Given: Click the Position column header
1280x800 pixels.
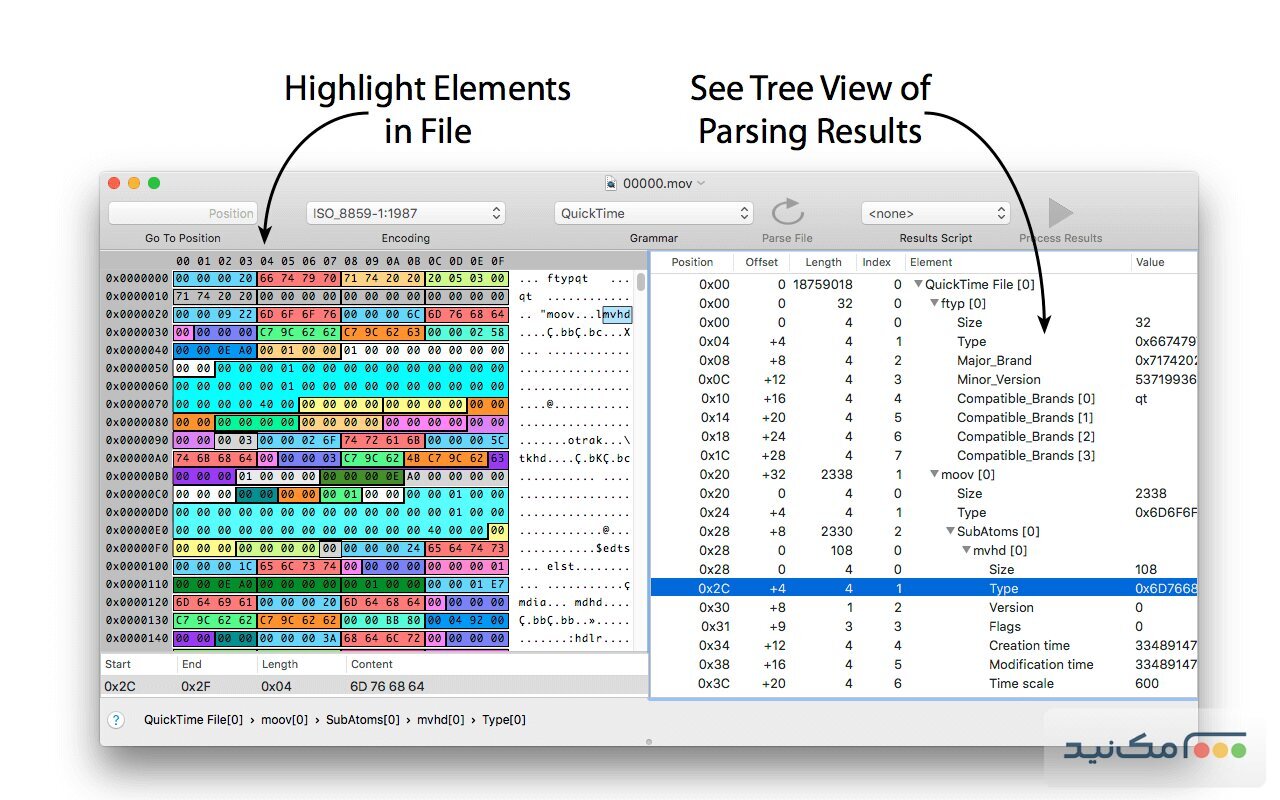Looking at the screenshot, I should point(692,261).
